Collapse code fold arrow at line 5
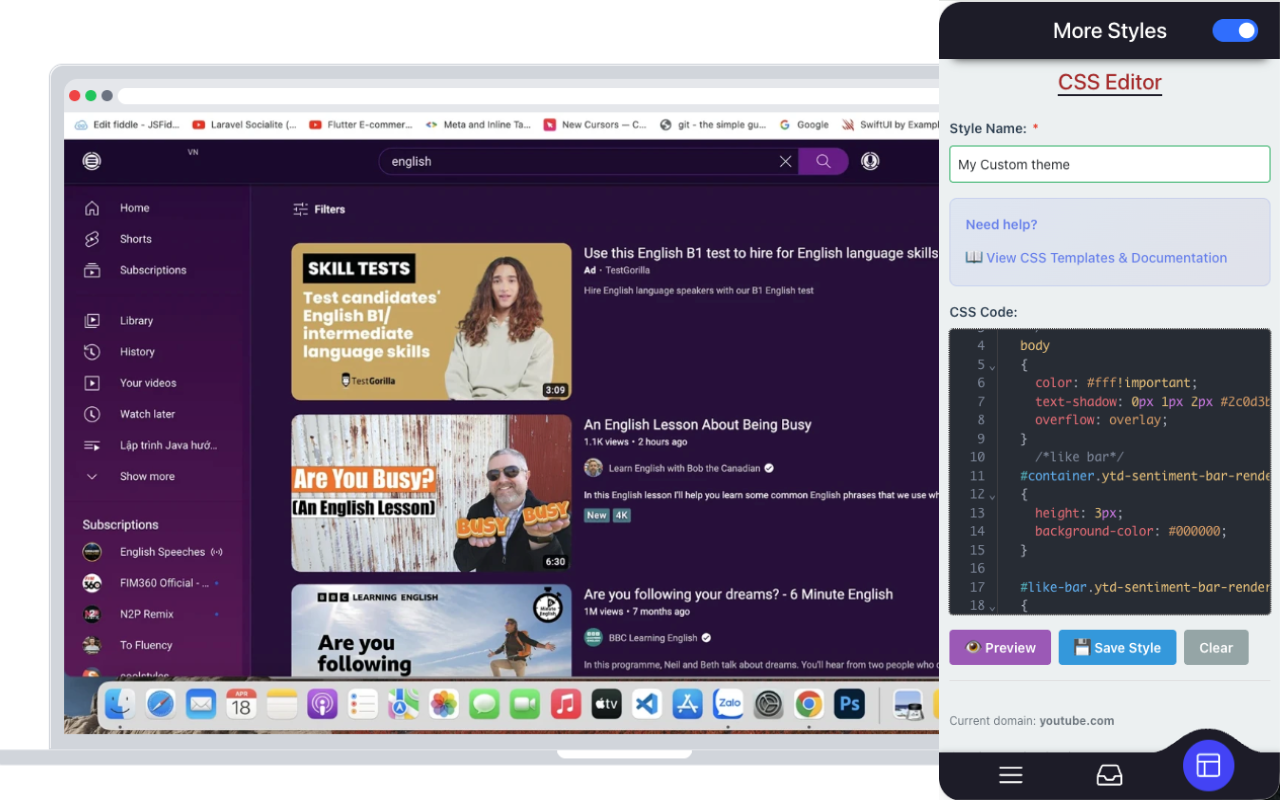1280x800 pixels. coord(992,366)
